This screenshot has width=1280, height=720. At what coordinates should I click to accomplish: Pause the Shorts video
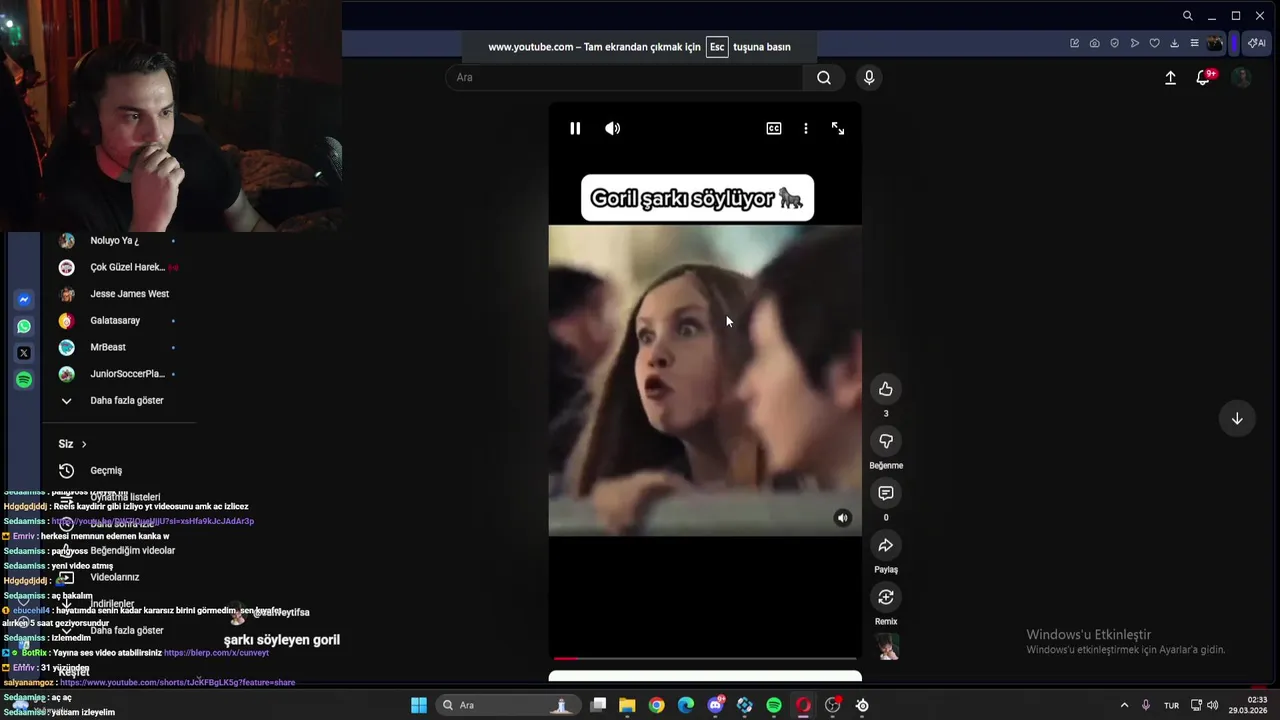tap(575, 128)
